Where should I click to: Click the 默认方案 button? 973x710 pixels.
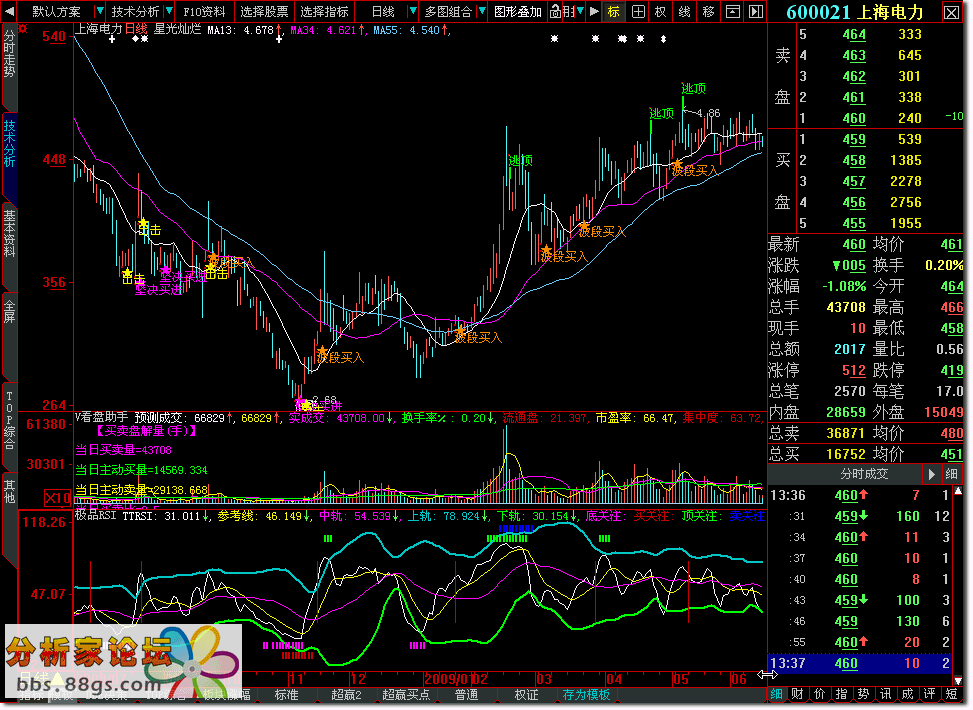pyautogui.click(x=56, y=11)
